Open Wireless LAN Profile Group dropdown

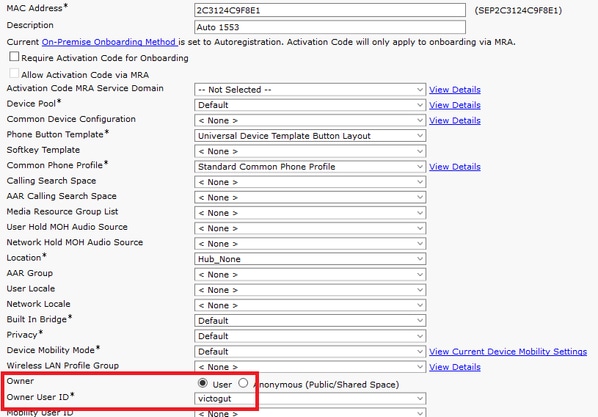point(310,367)
